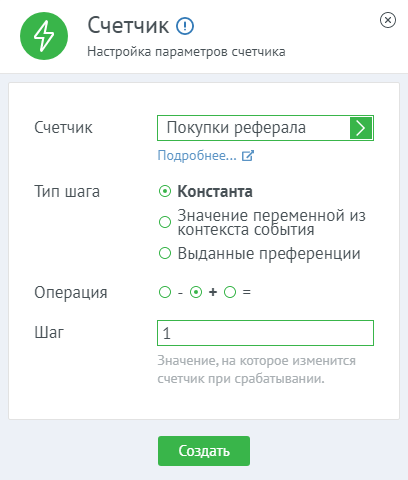
Task: Choose the equals operation radio button
Action: 230,292
